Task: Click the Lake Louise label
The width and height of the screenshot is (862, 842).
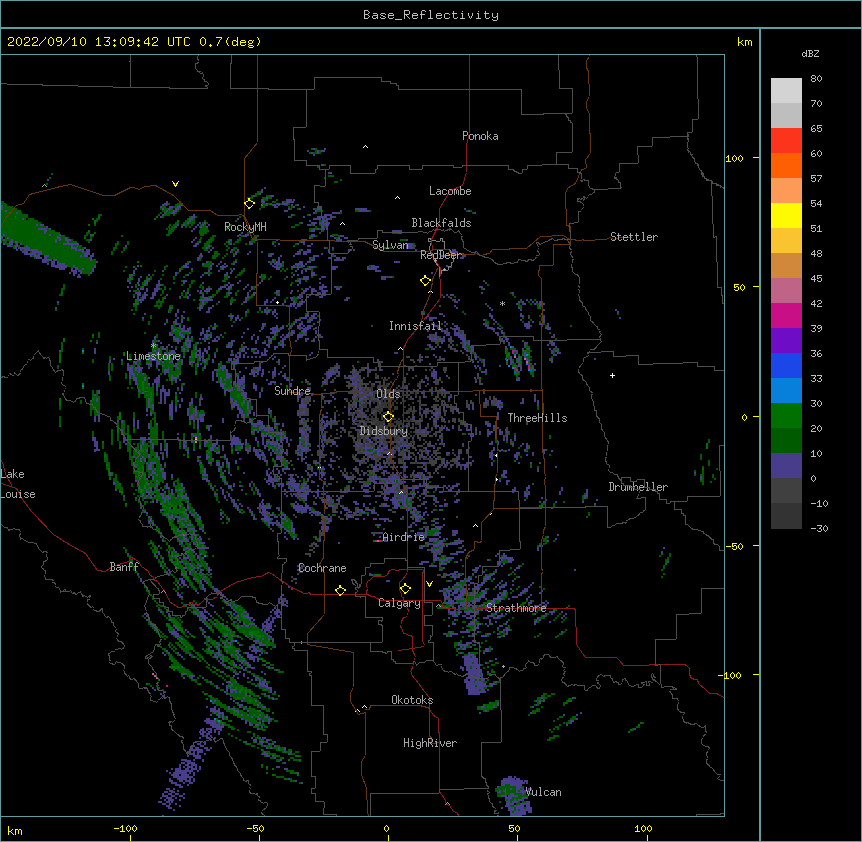Action: tap(18, 484)
